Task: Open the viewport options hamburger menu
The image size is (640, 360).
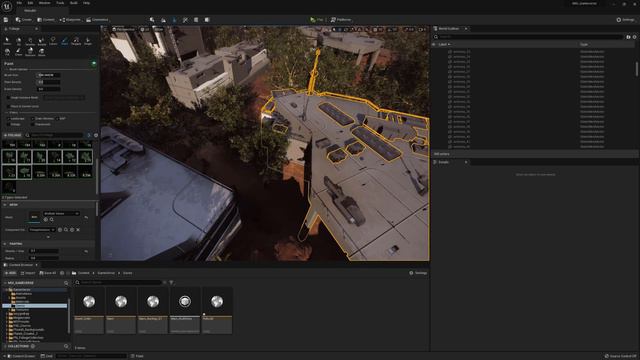Action: pos(105,29)
